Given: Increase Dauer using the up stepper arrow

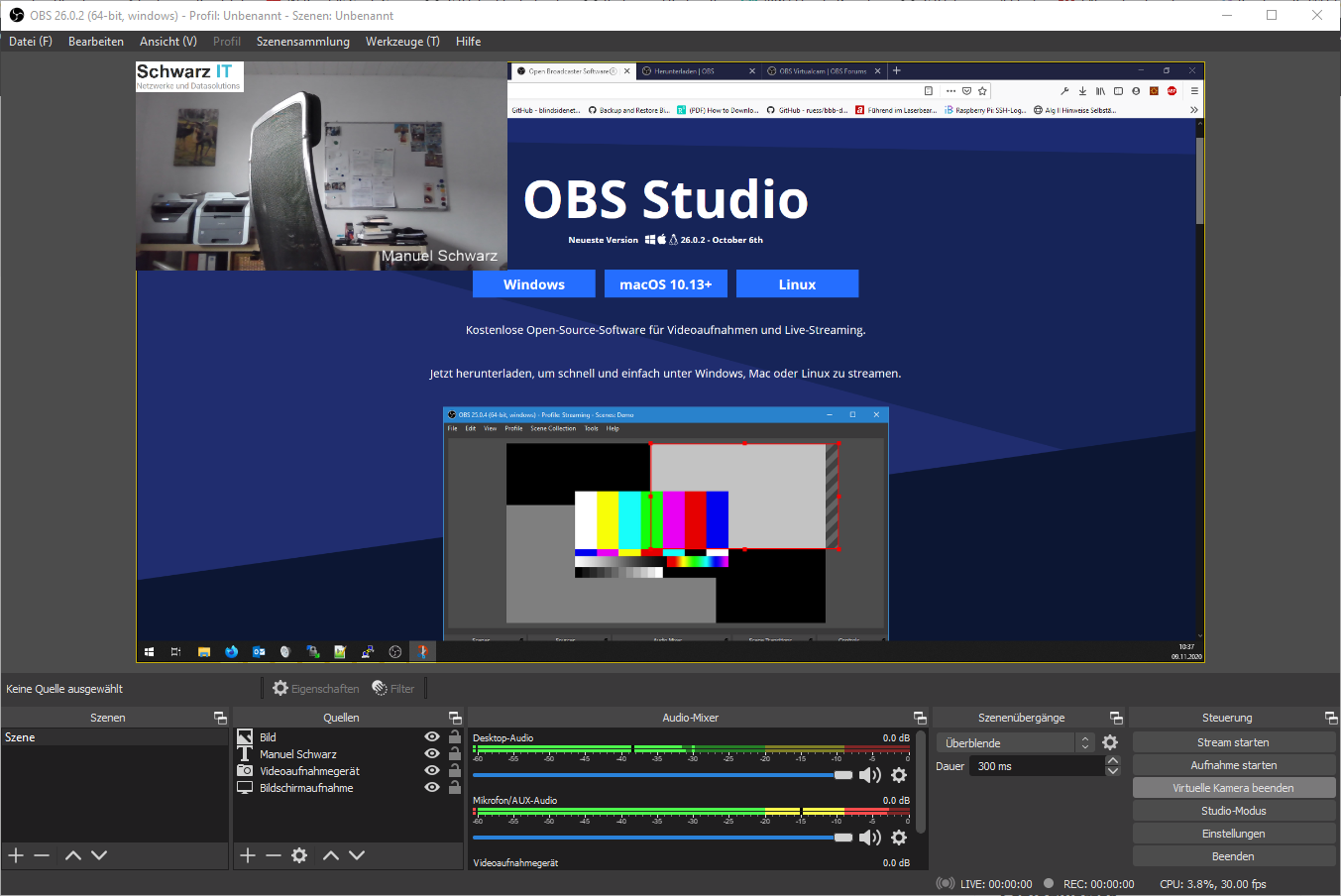Looking at the screenshot, I should pyautogui.click(x=1112, y=759).
